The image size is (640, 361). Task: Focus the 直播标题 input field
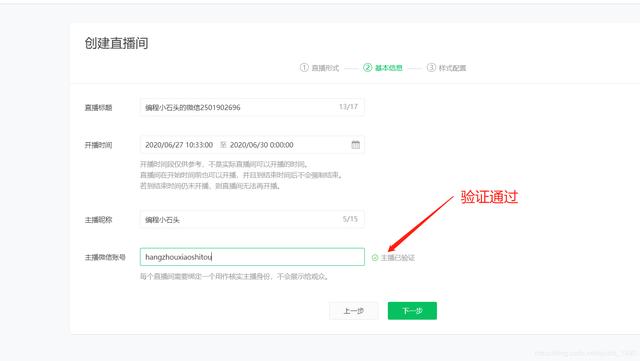coord(252,107)
